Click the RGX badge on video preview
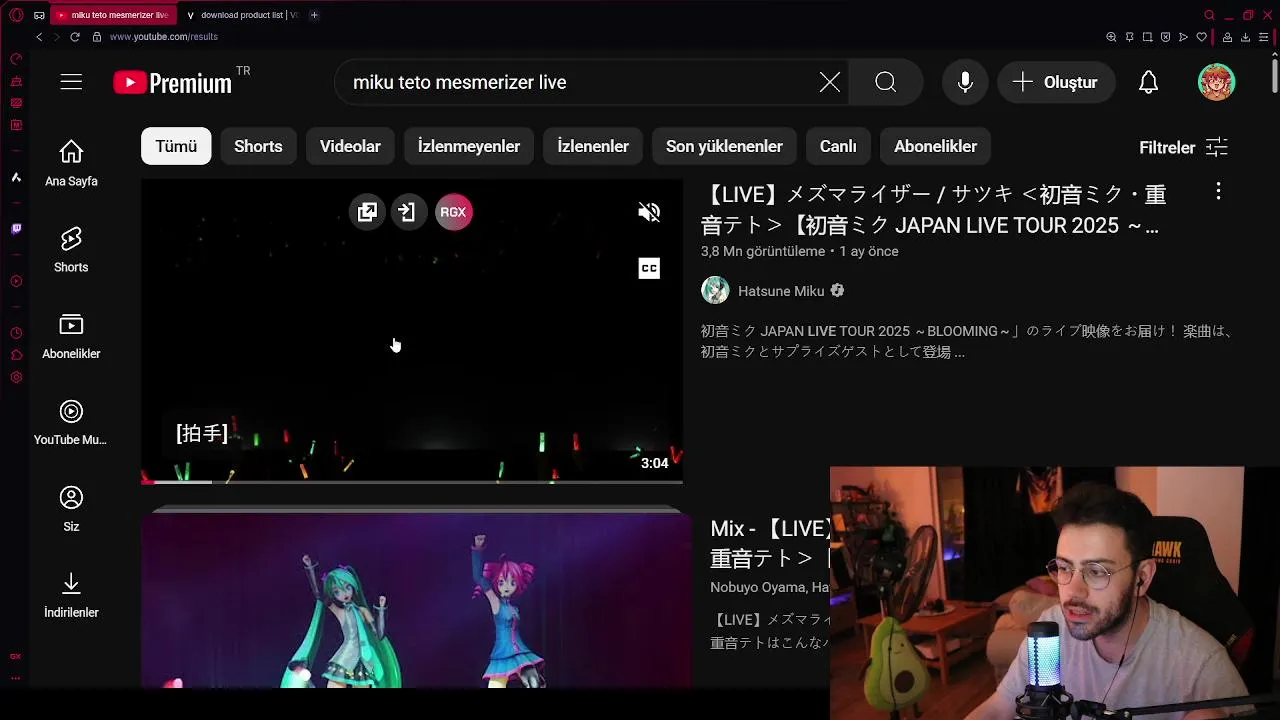 tap(453, 212)
